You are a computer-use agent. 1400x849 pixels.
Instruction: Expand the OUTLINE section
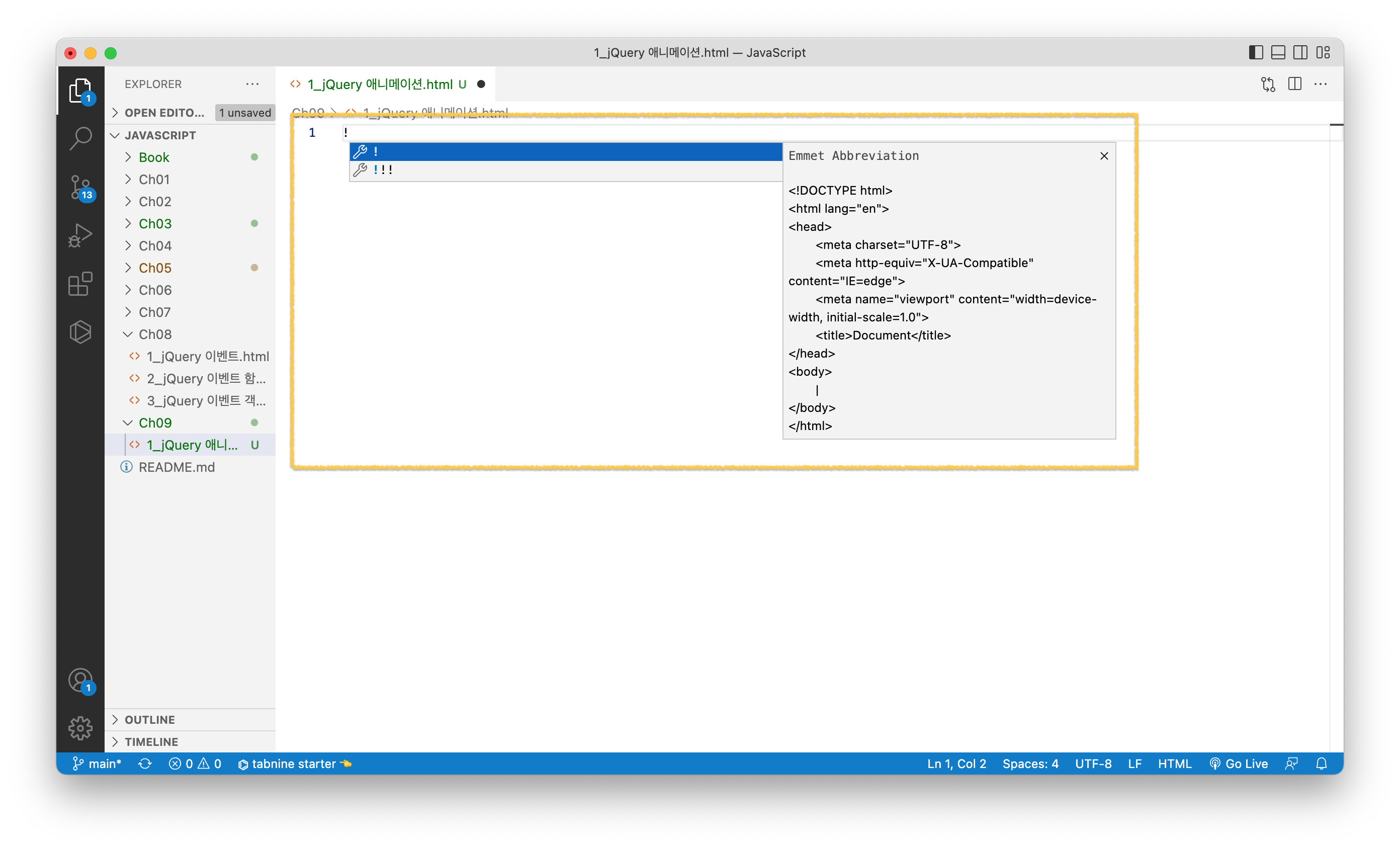(x=150, y=719)
